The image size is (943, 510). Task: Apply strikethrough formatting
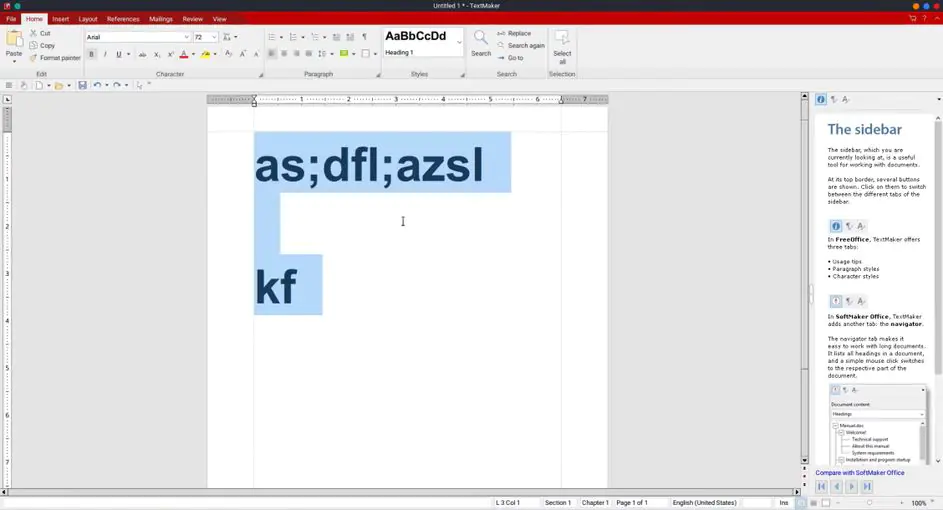tap(143, 54)
